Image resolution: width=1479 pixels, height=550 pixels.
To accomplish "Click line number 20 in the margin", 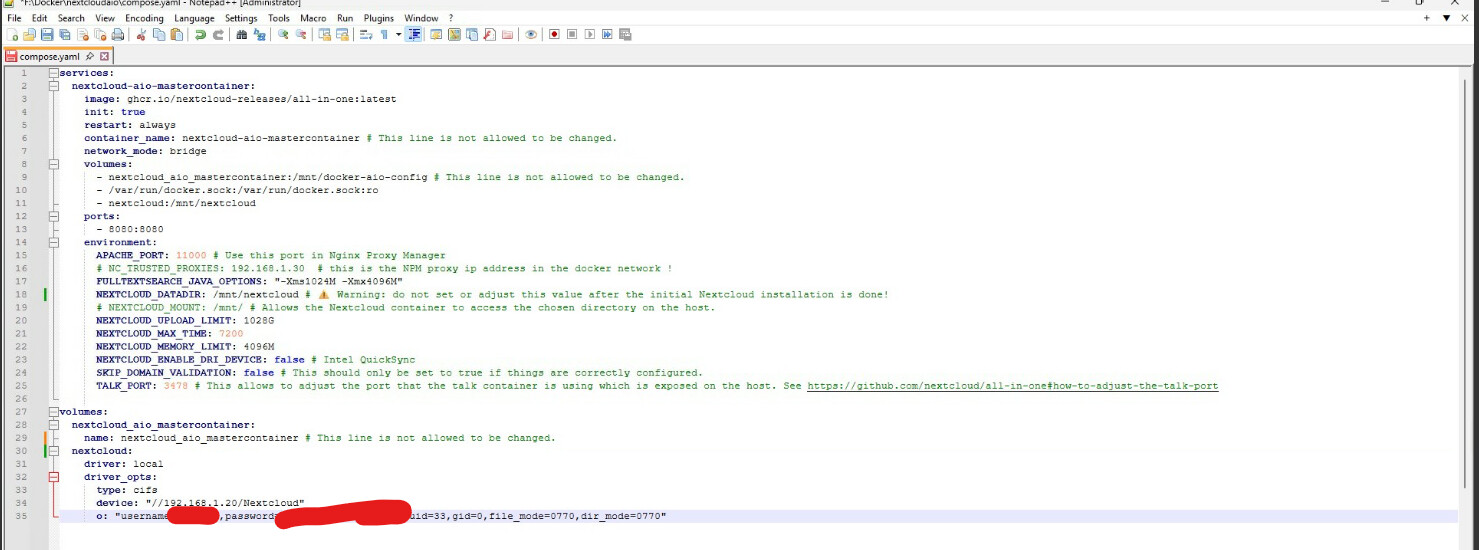I will click(x=24, y=320).
